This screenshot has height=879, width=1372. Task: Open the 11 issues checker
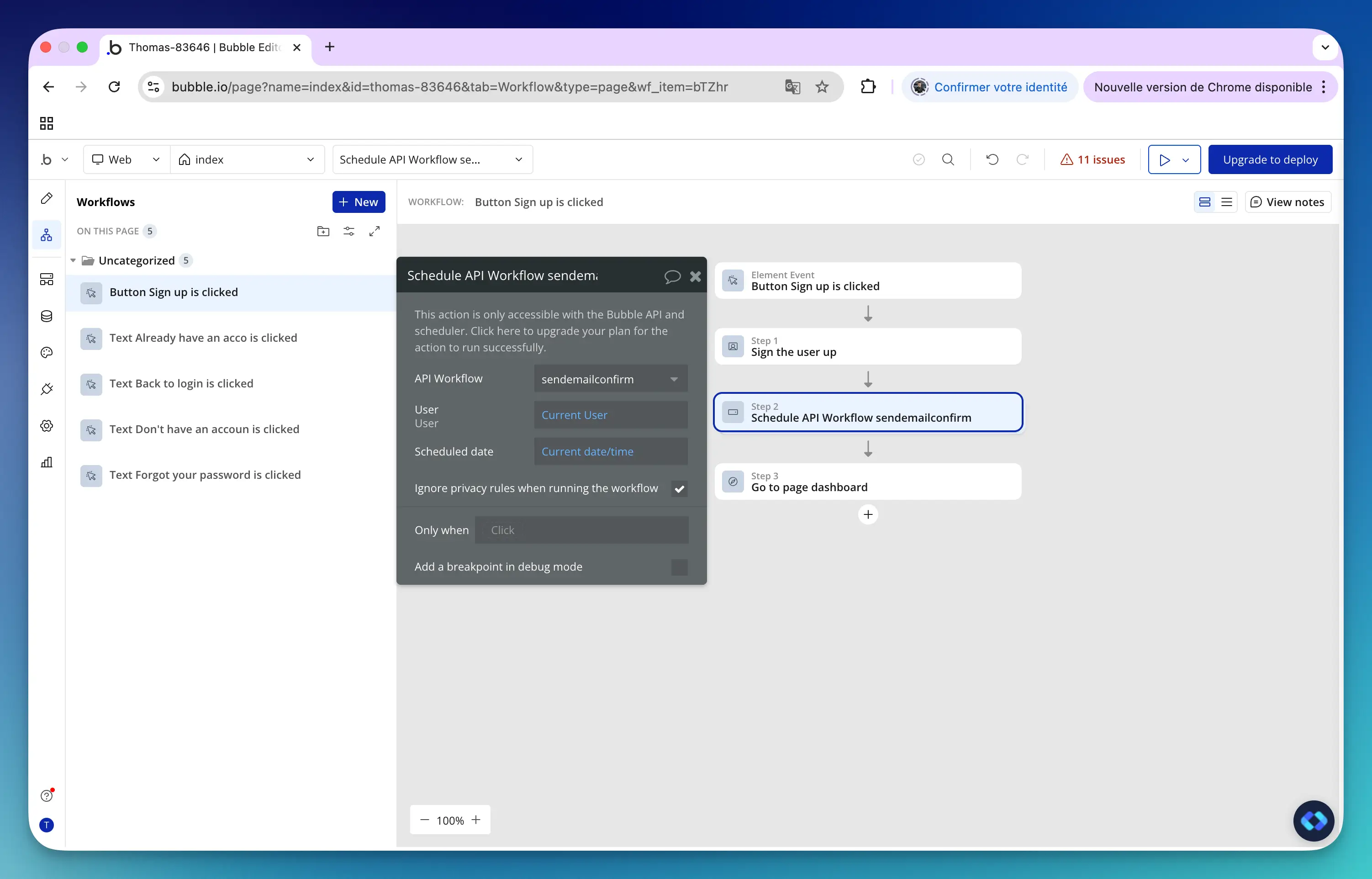click(x=1092, y=159)
